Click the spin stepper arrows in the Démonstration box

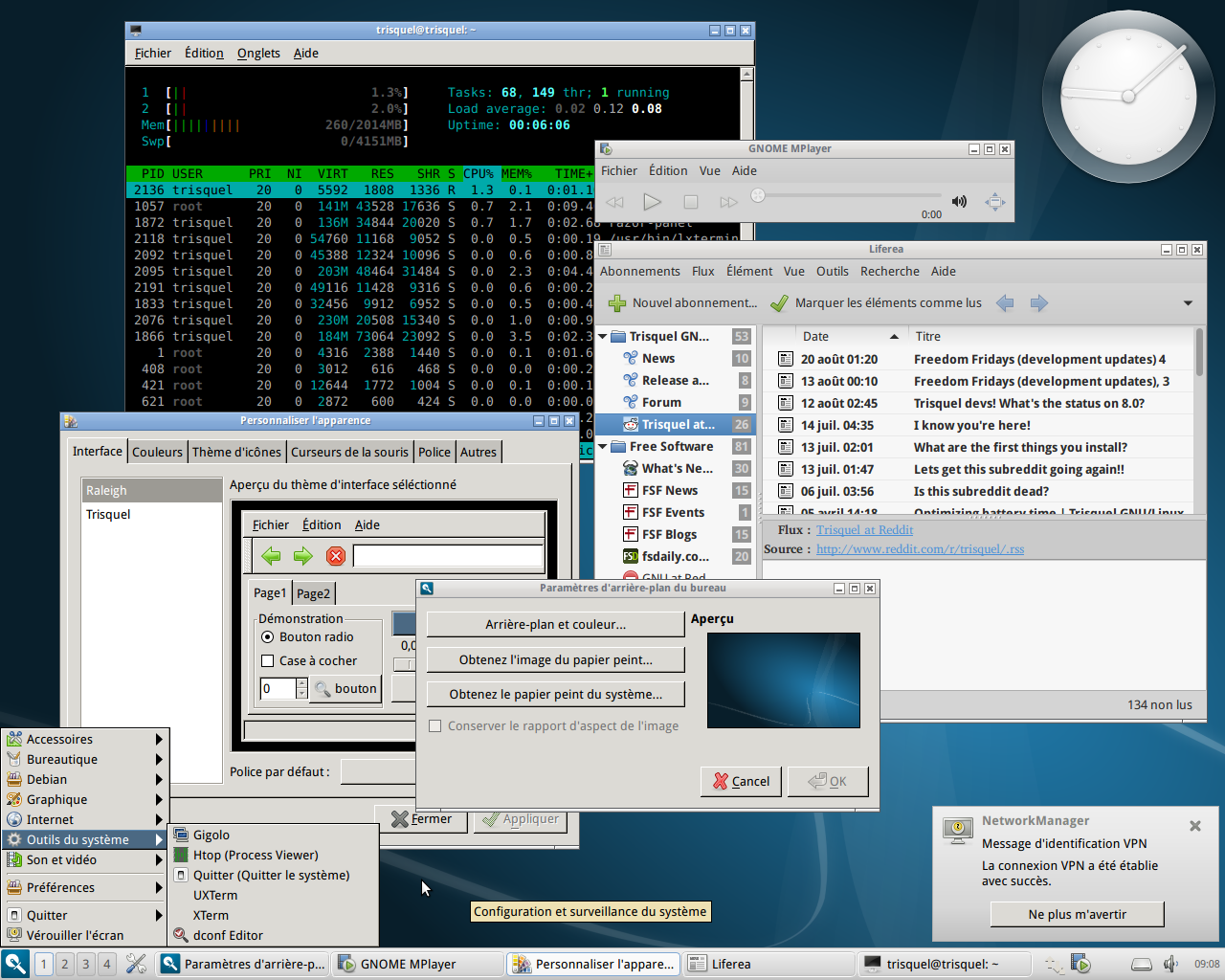point(301,688)
